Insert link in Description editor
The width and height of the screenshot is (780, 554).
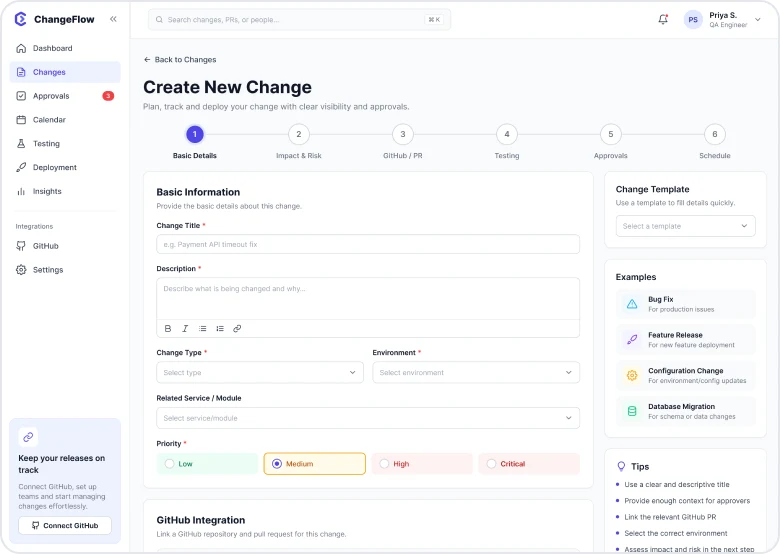(x=237, y=329)
